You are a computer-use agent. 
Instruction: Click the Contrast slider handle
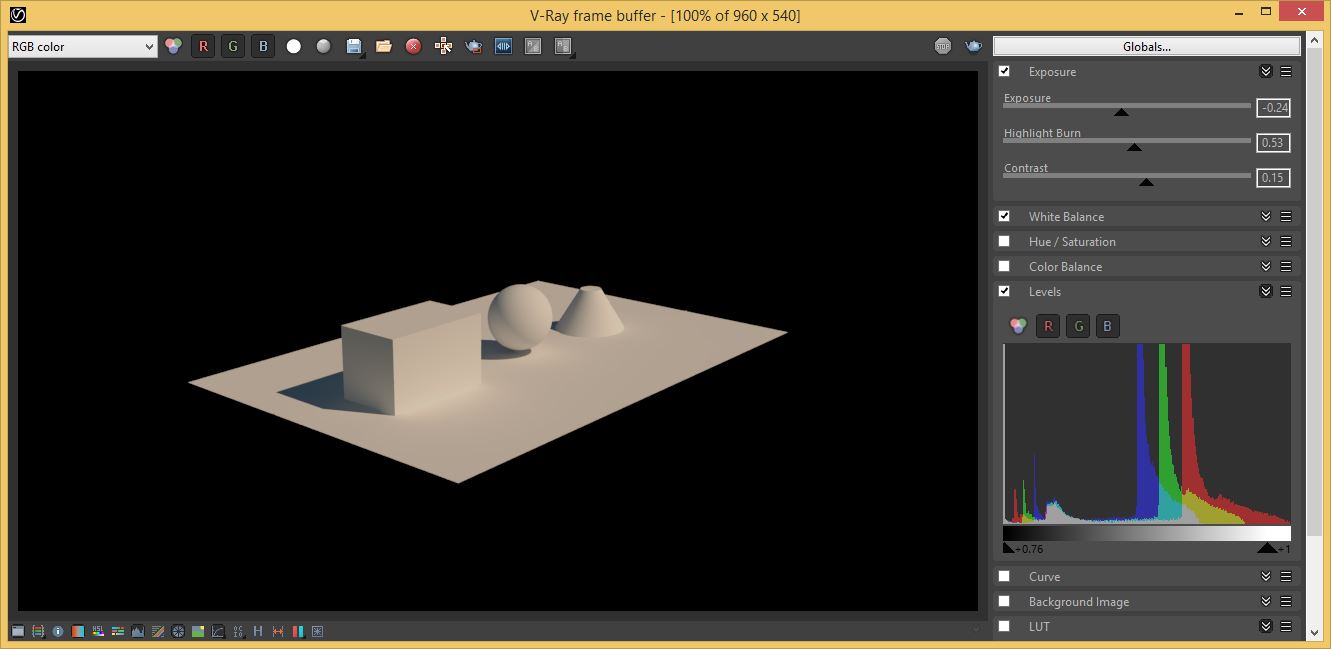click(1146, 182)
